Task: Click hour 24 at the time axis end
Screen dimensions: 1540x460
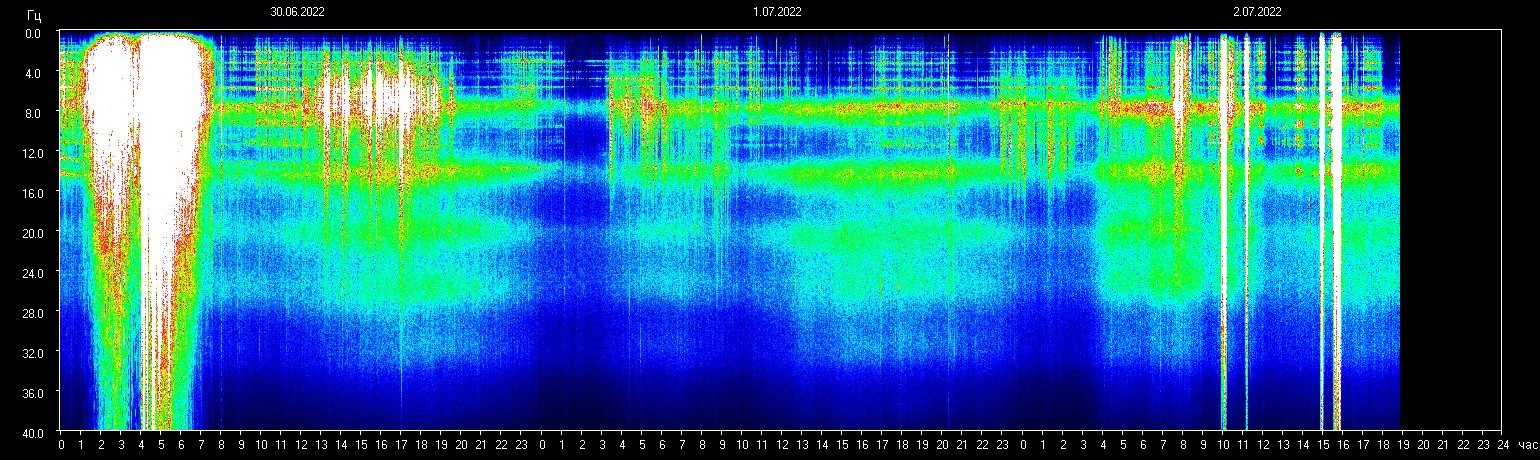Action: 1503,445
